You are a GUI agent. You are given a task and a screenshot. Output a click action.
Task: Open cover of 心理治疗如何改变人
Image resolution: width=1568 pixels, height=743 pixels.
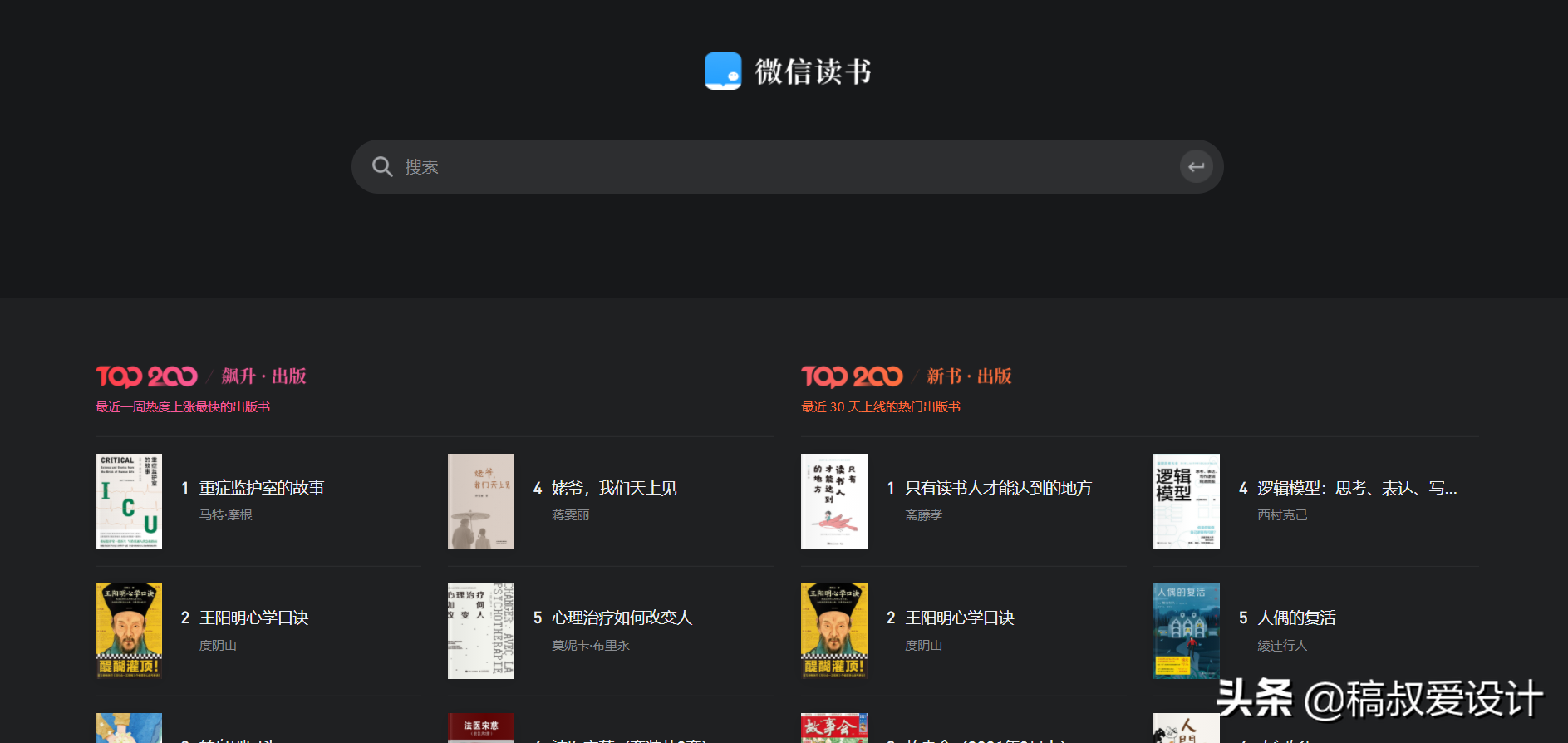(x=481, y=631)
